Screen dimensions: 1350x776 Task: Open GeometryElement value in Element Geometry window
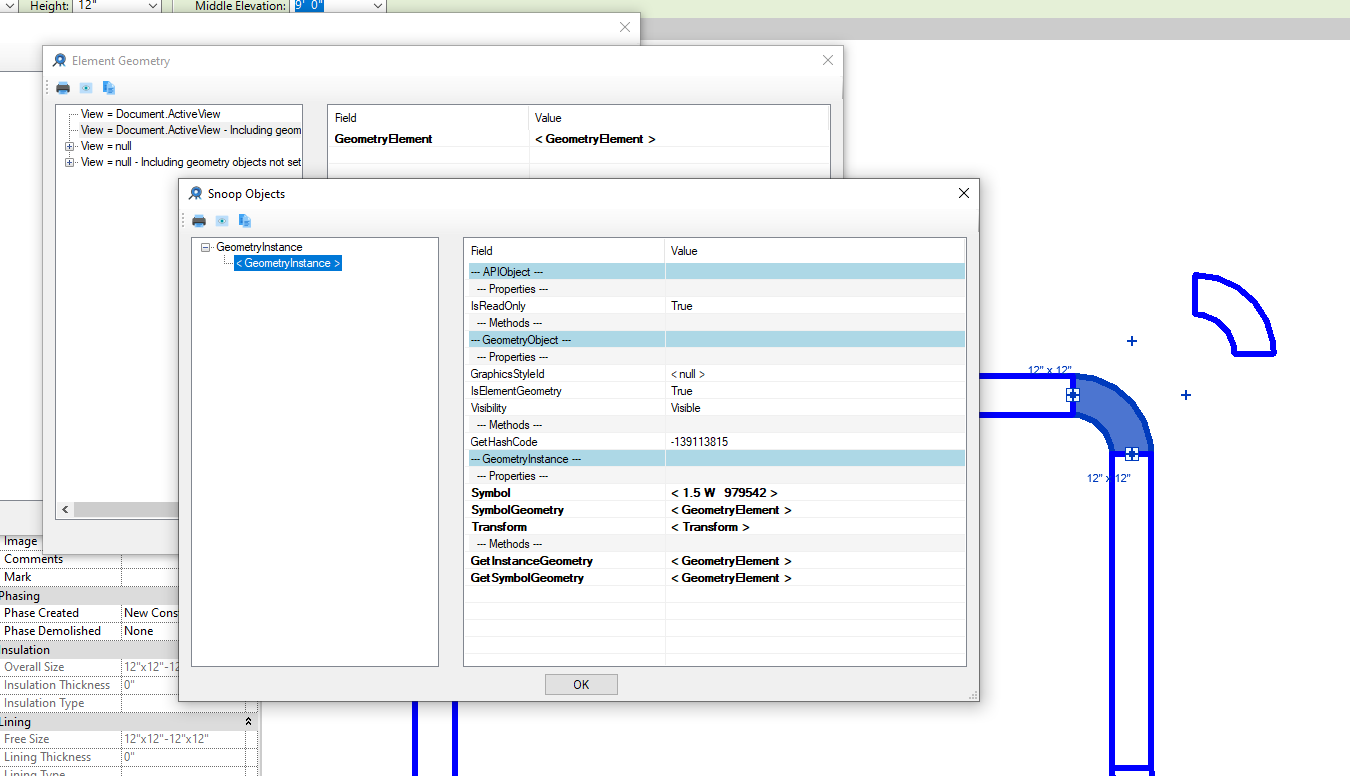click(595, 139)
